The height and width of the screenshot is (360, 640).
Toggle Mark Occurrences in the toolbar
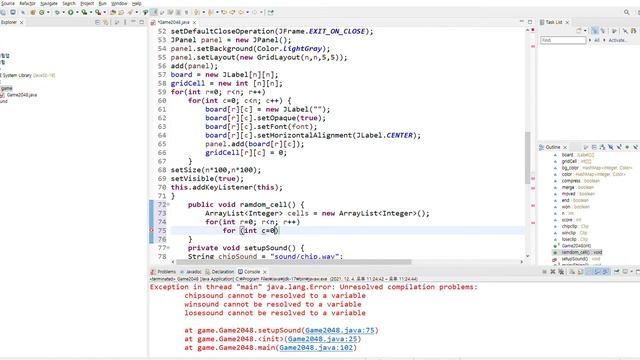tap(154, 12)
